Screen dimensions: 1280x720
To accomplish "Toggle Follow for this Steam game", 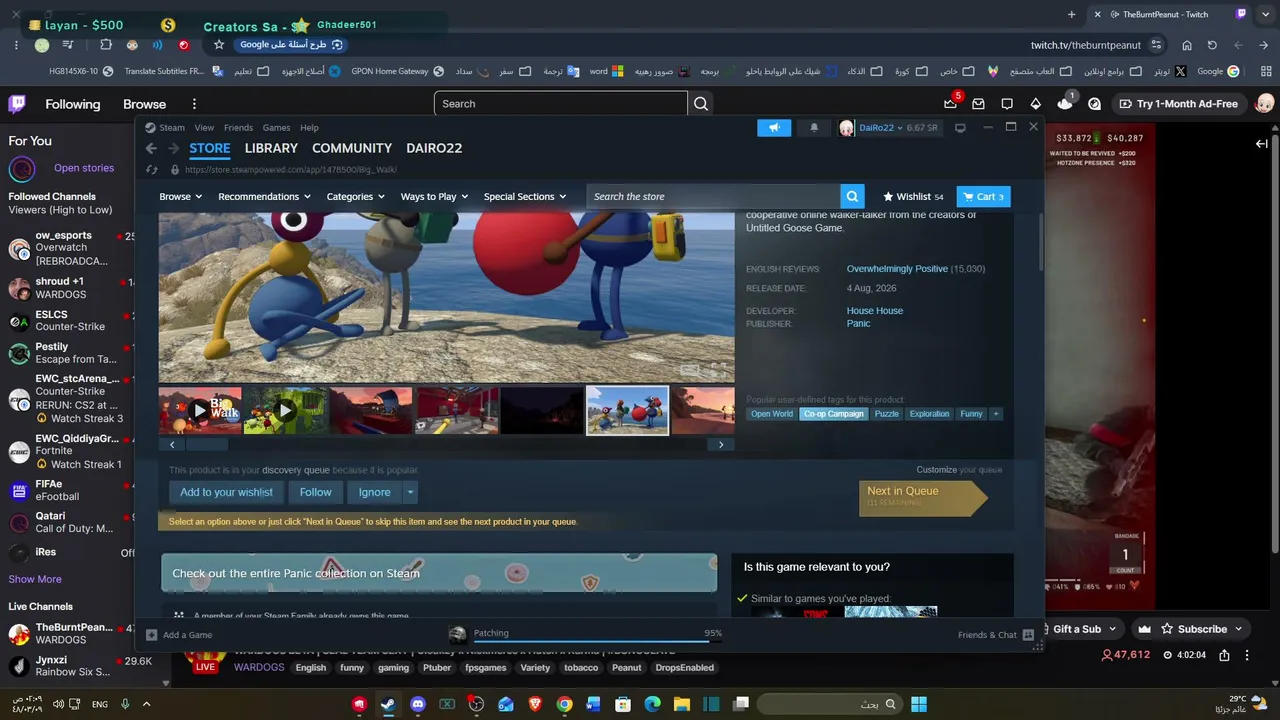I will point(315,492).
